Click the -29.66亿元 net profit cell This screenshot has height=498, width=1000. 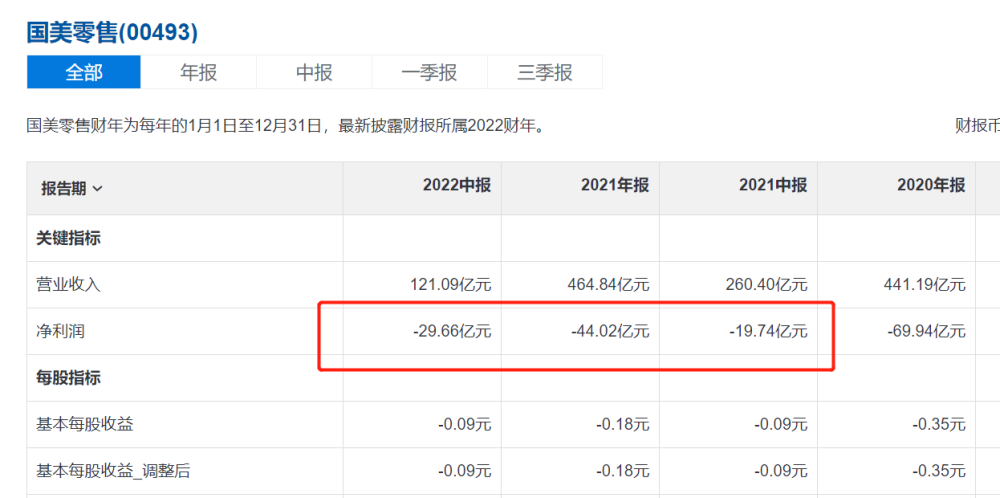click(x=452, y=332)
